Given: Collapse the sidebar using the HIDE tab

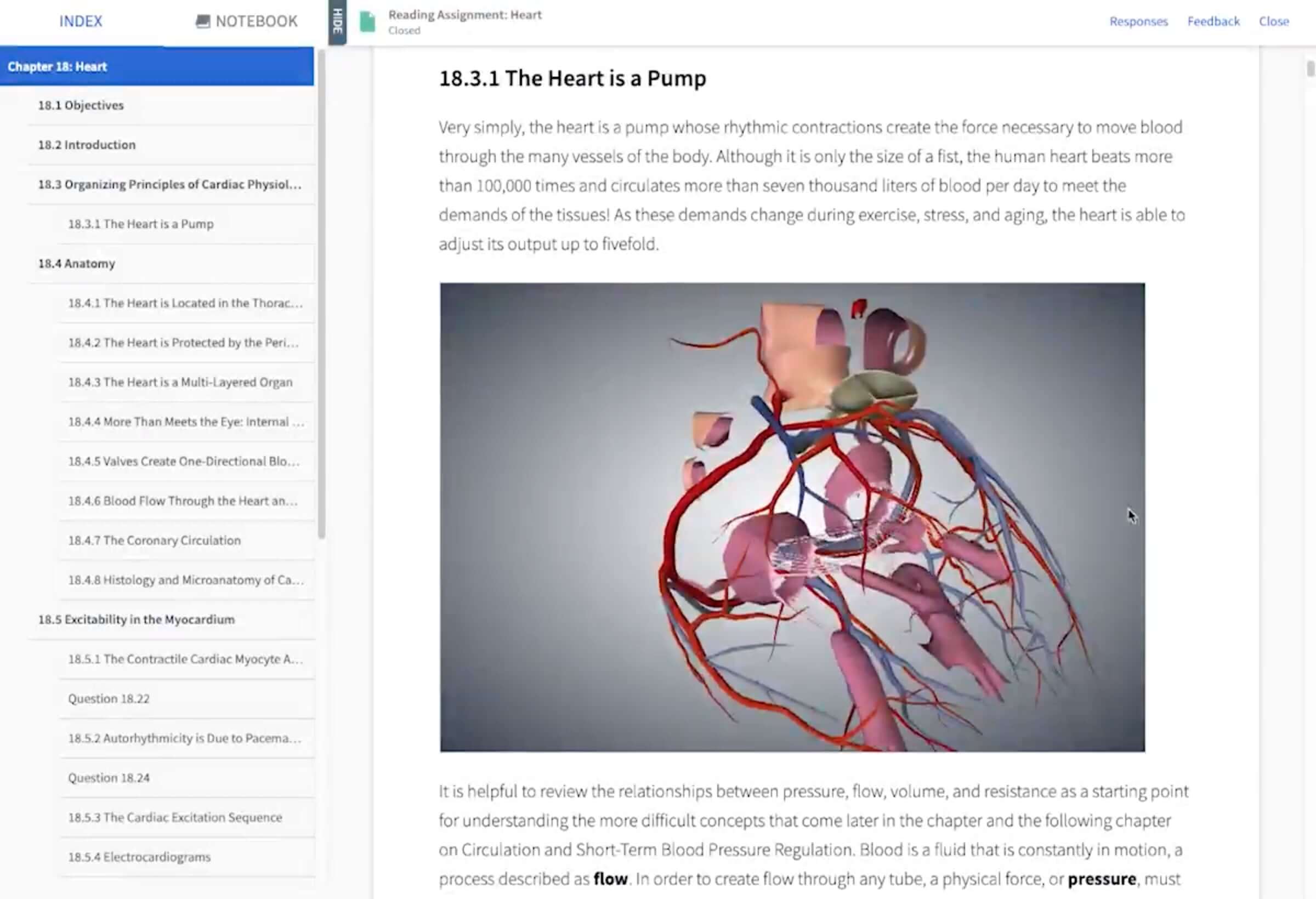Looking at the screenshot, I should click(x=337, y=22).
